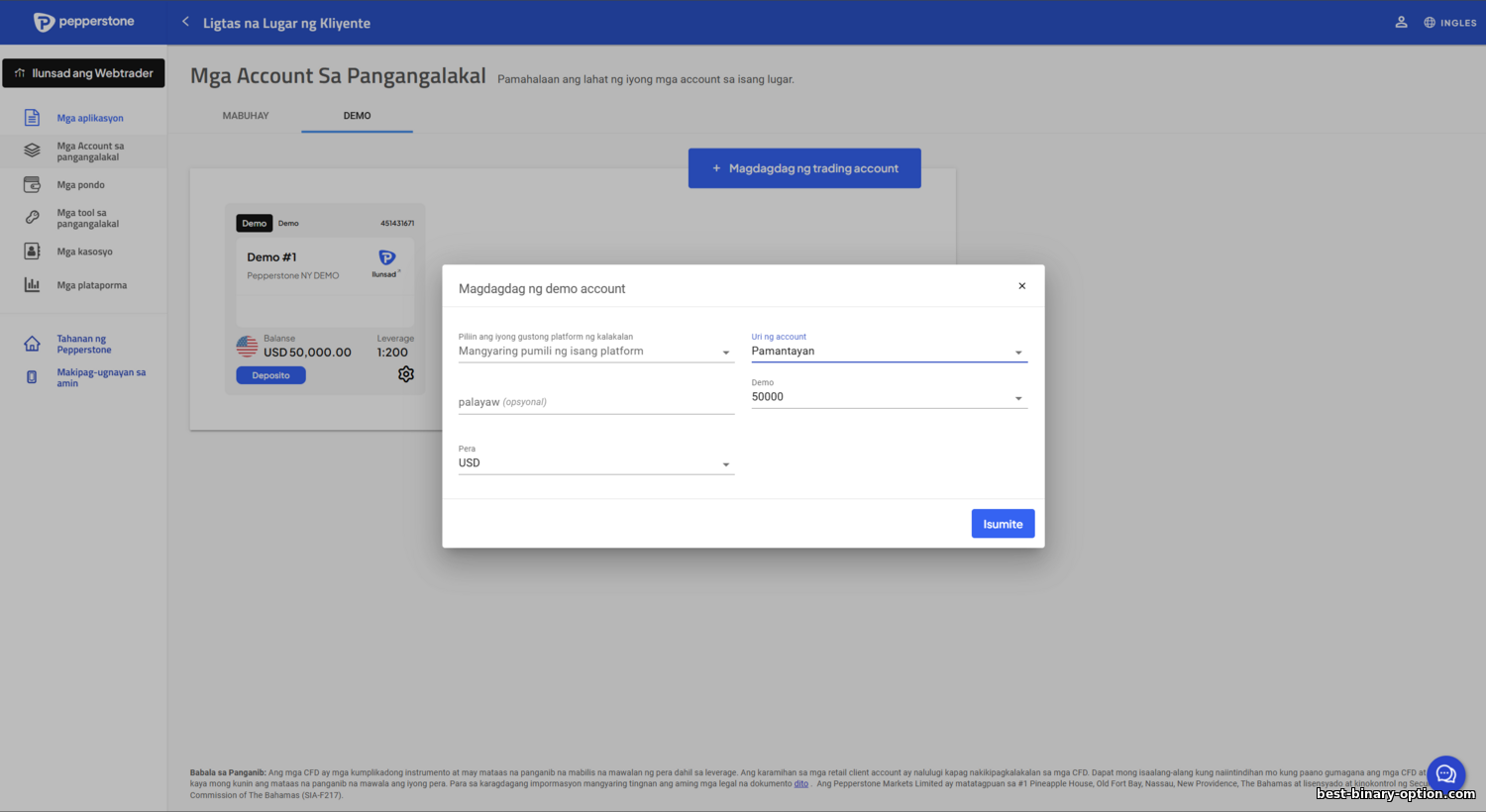Screen dimensions: 1486x812
Task: Switch to the MABUHAY tab
Action: coord(246,116)
